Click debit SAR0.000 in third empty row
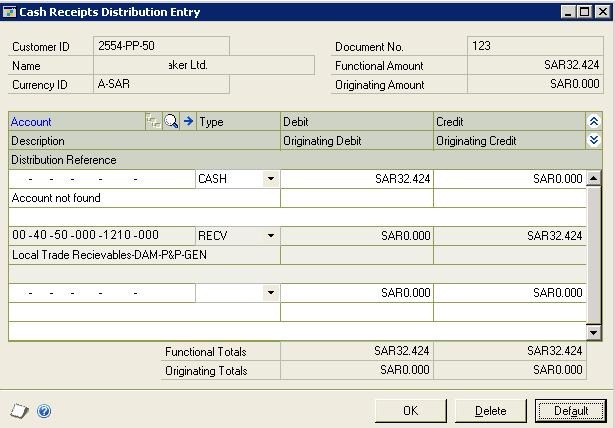Screen dimensions: 615x428 click(x=357, y=293)
